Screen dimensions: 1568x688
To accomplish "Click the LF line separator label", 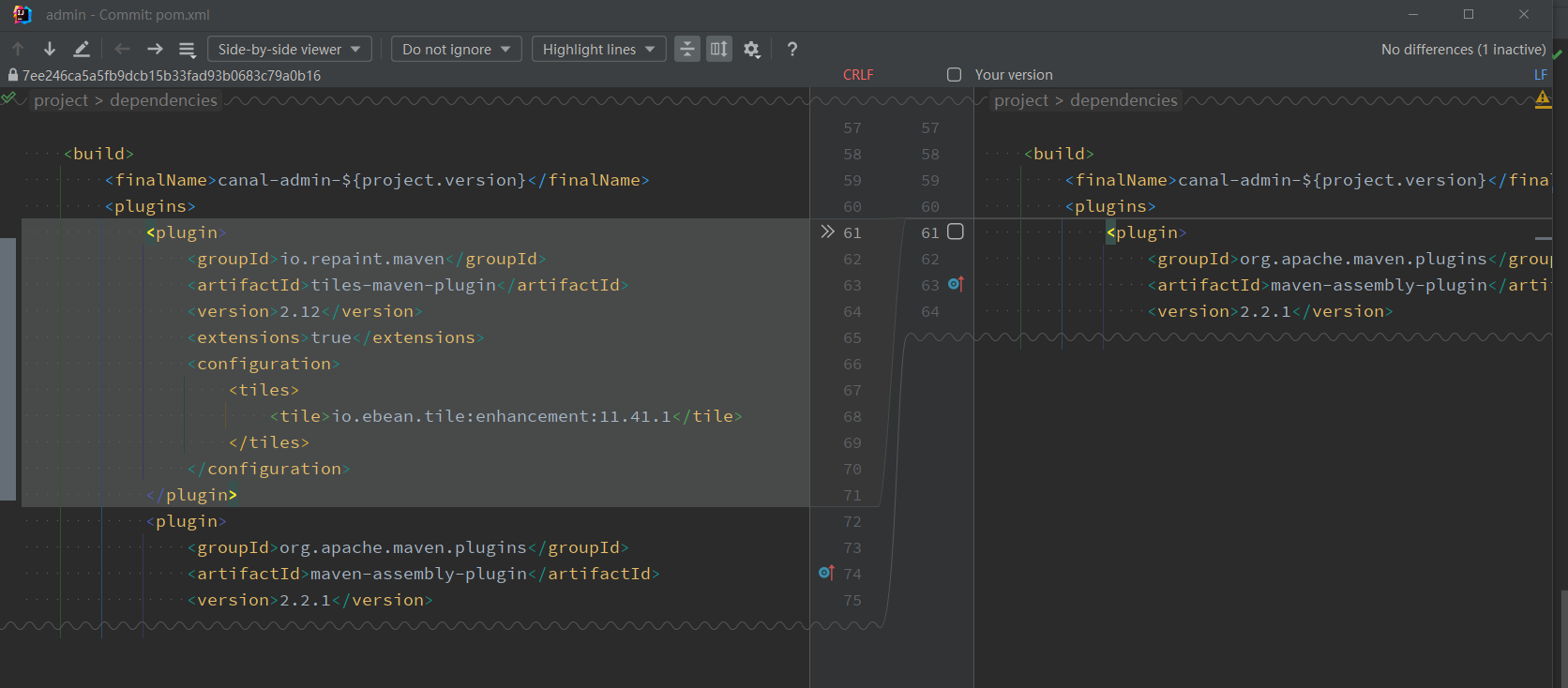I will pyautogui.click(x=1541, y=74).
